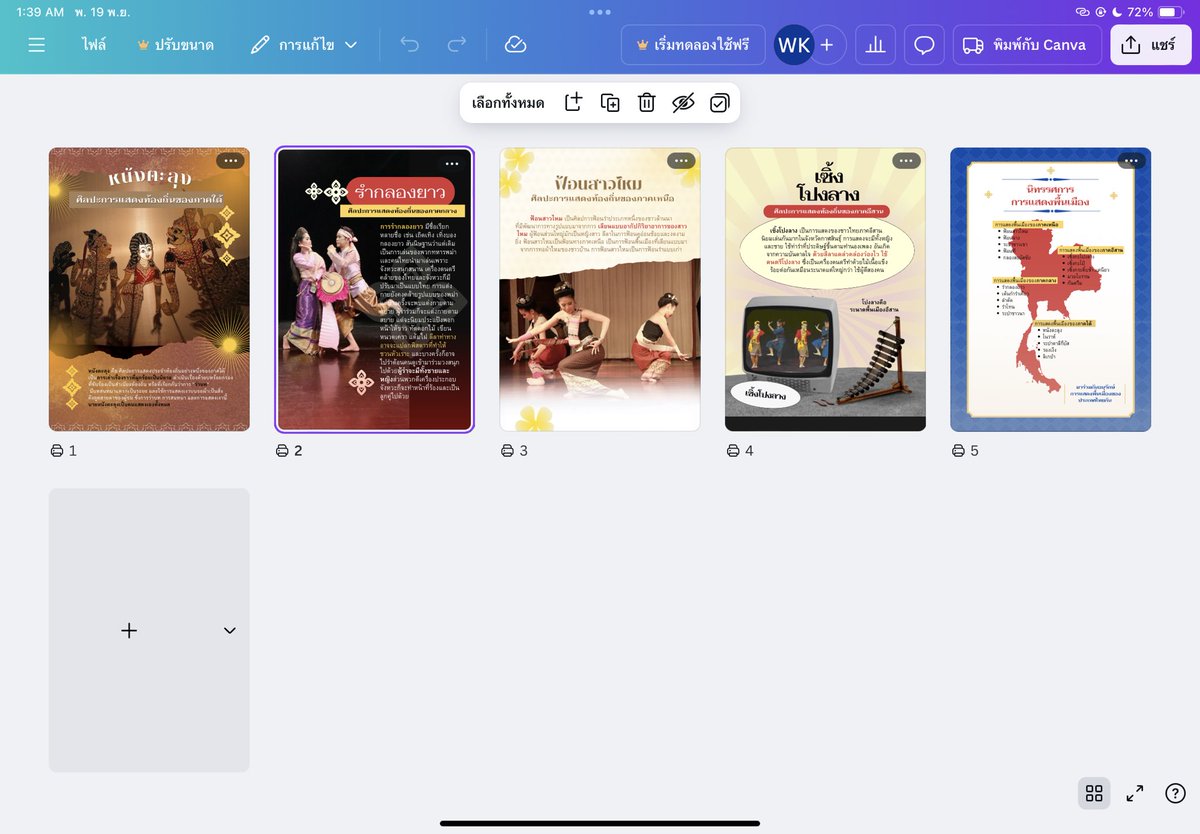
Task: Open more options on page 1
Action: pyautogui.click(x=230, y=161)
